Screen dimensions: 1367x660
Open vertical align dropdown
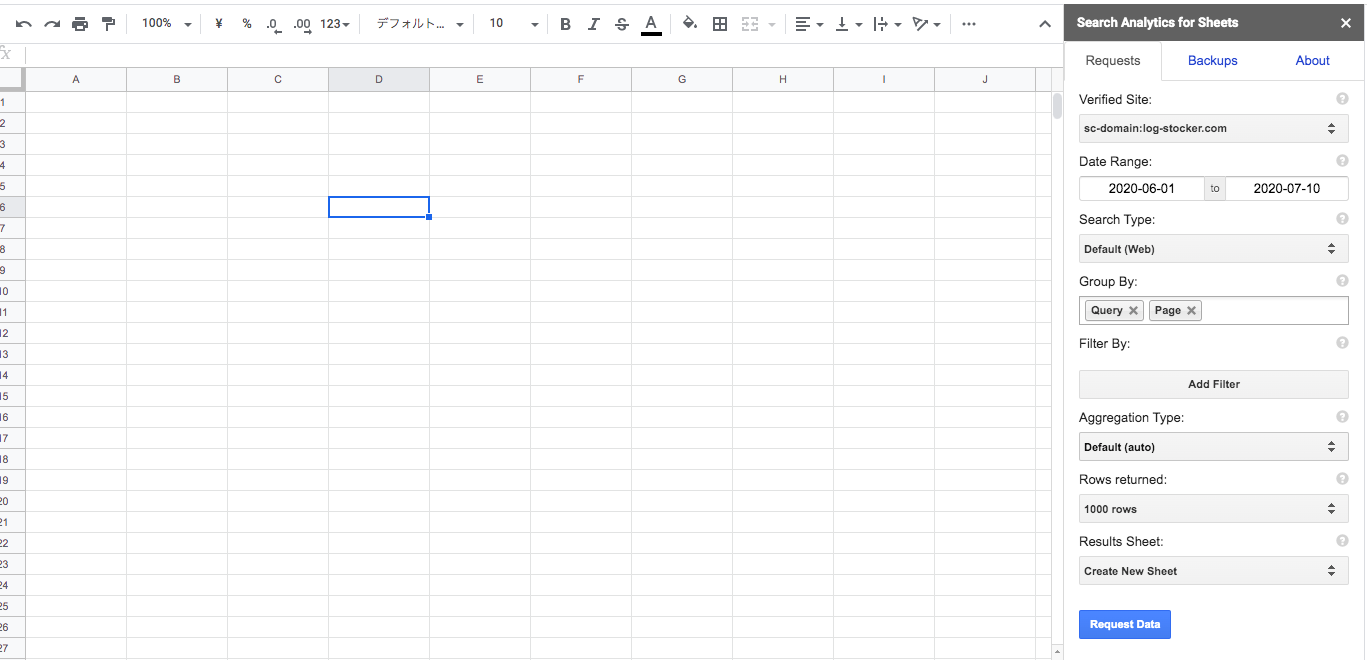[x=849, y=24]
